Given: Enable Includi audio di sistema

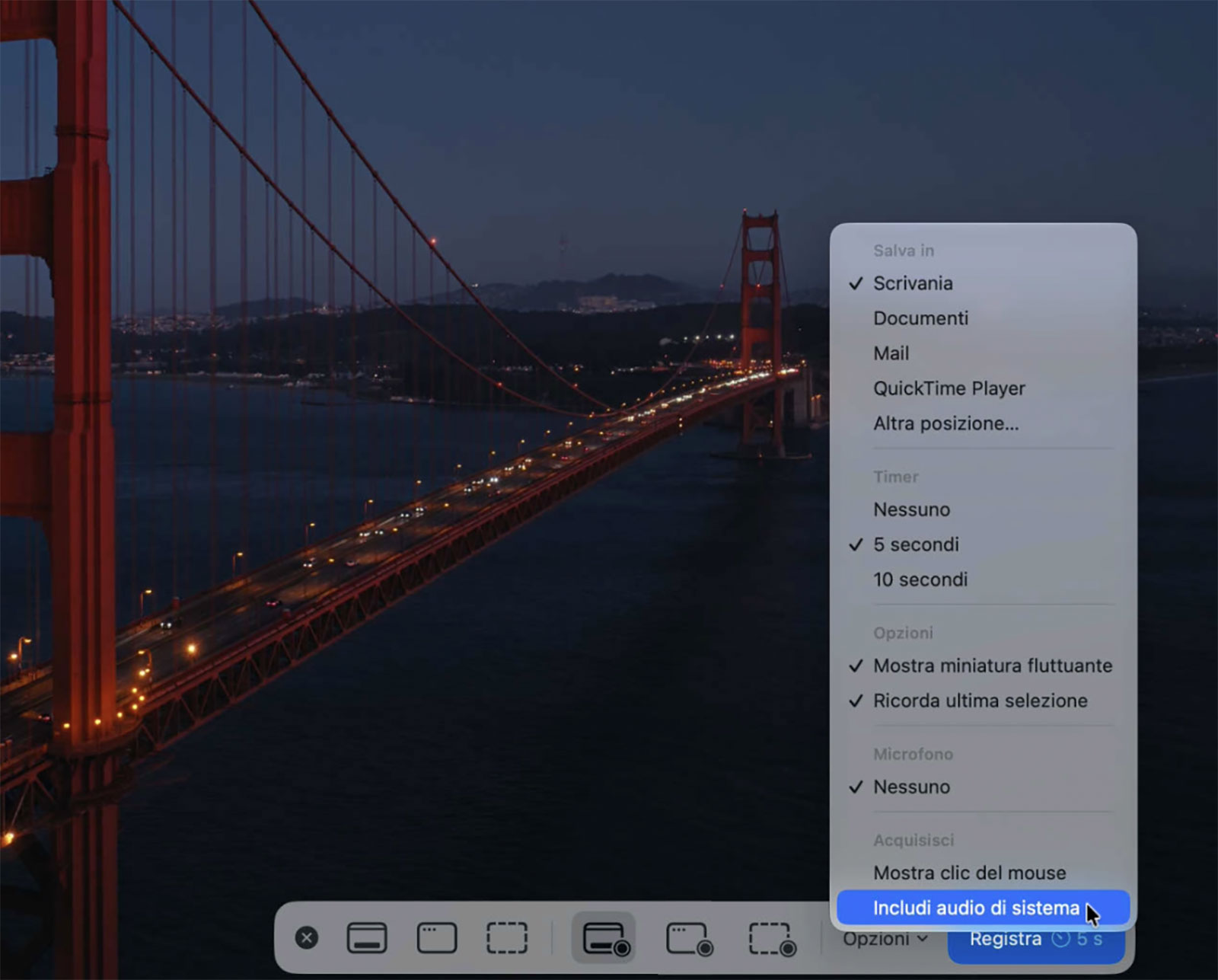Looking at the screenshot, I should click(x=983, y=908).
